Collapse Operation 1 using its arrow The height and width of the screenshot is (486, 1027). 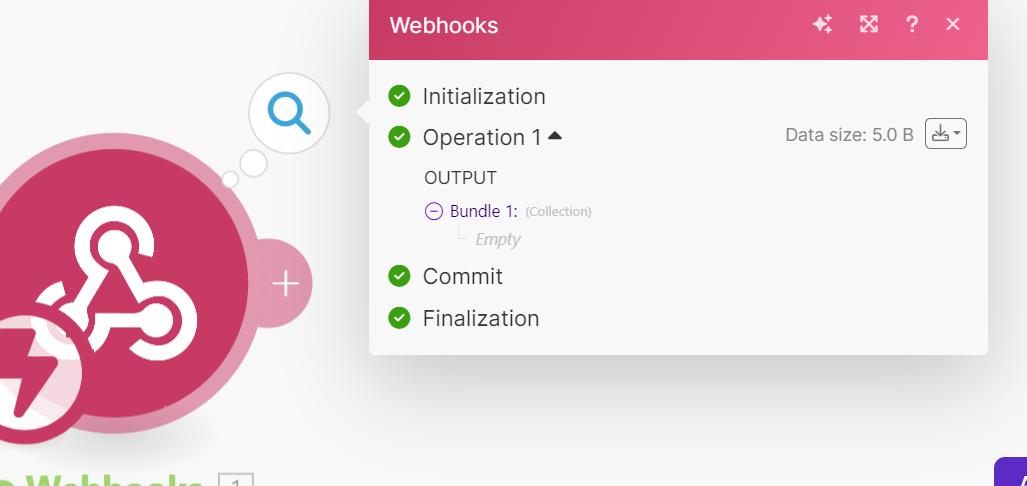pyautogui.click(x=555, y=136)
